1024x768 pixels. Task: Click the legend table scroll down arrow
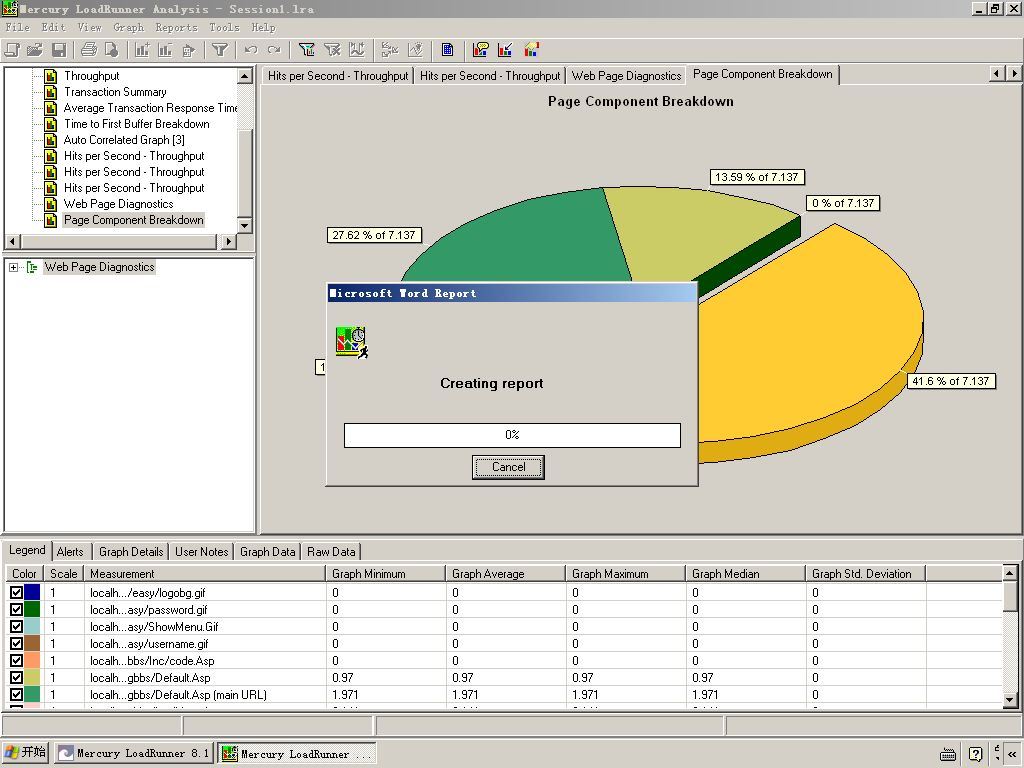[x=1010, y=700]
